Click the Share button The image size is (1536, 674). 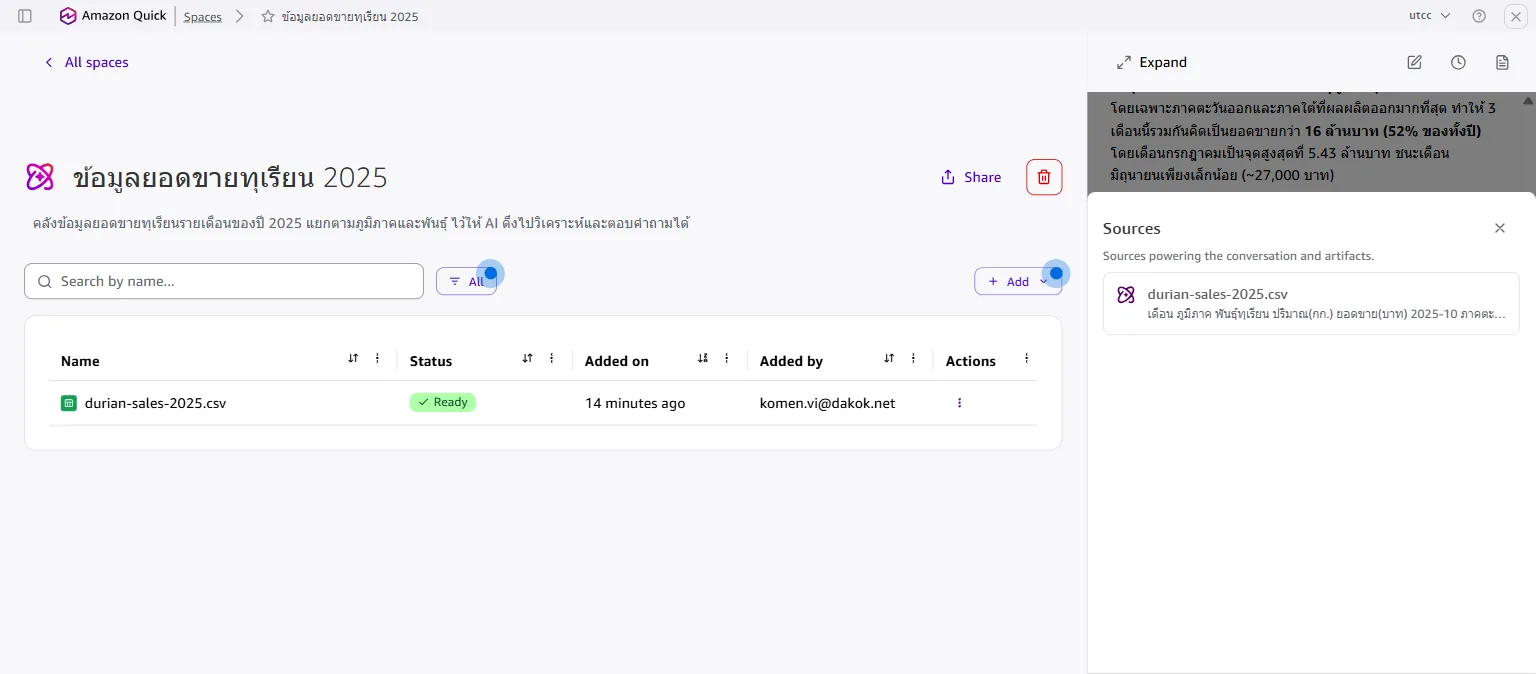(x=971, y=177)
